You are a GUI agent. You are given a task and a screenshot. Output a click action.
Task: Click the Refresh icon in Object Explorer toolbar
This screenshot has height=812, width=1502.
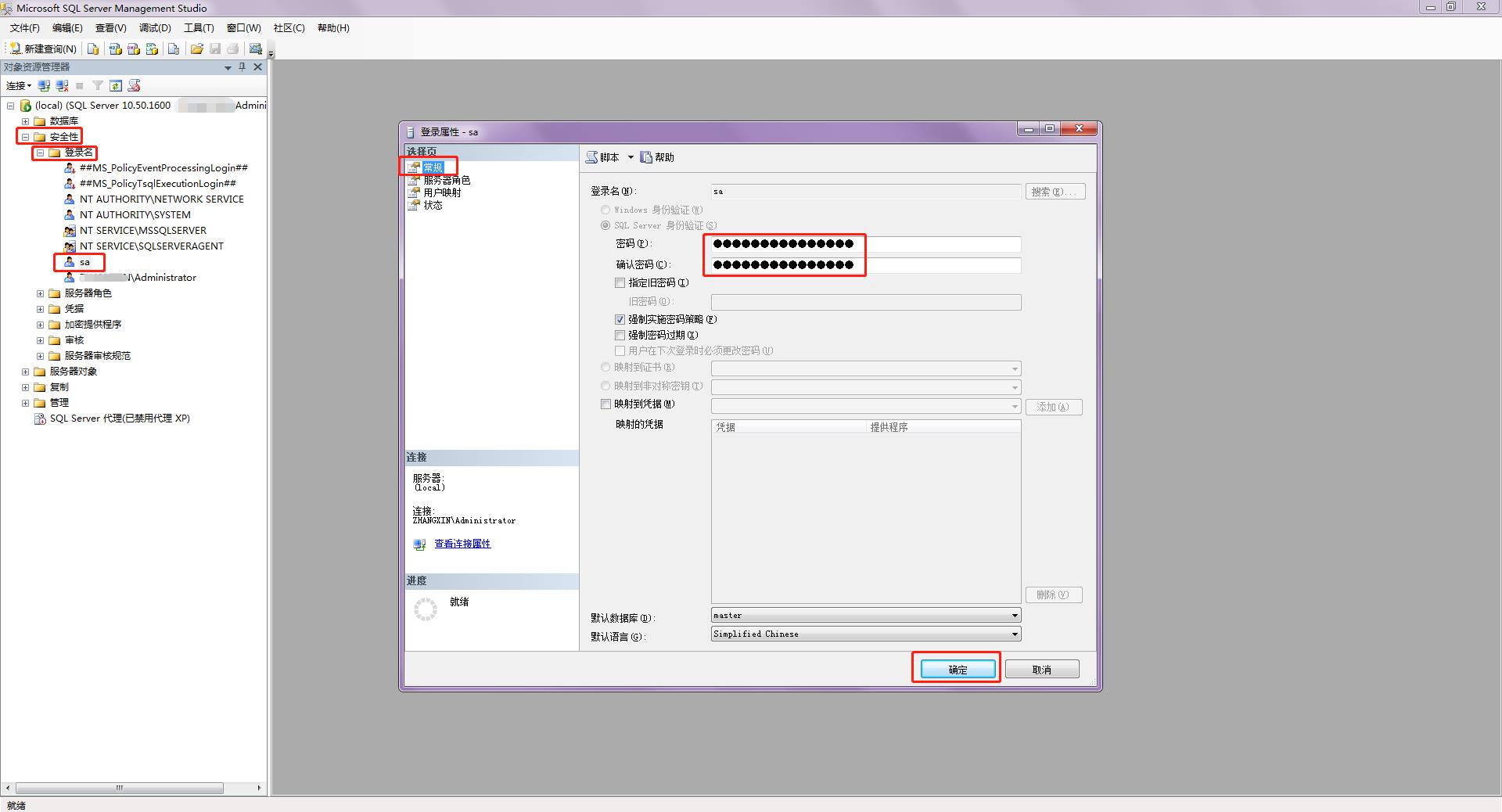point(116,85)
